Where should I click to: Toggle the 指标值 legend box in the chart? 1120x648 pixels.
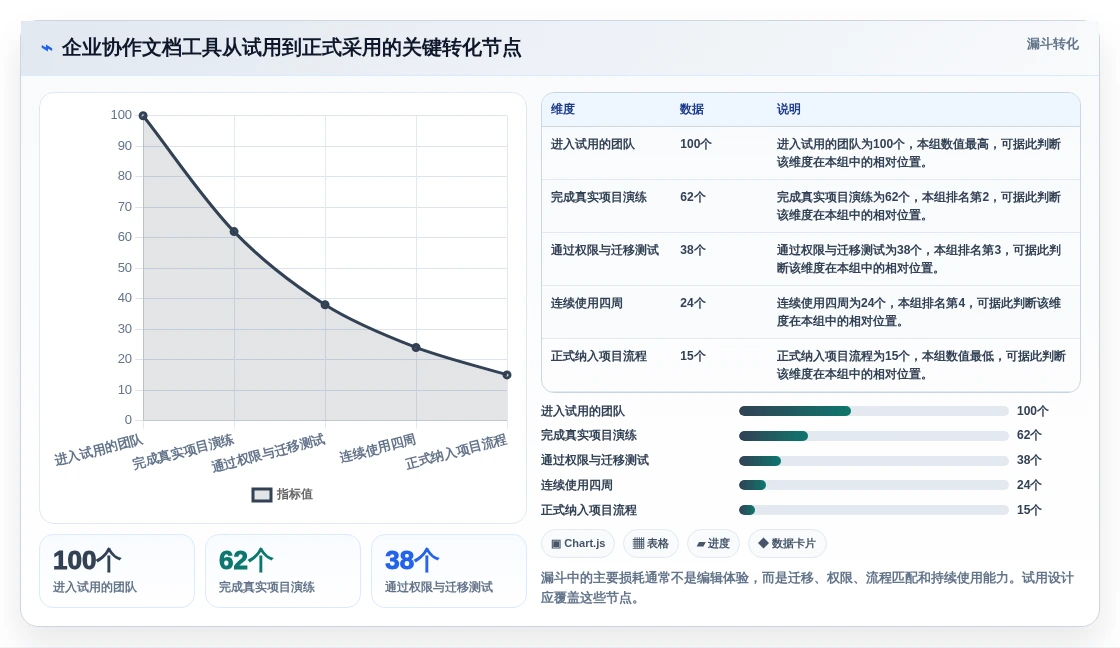tap(261, 494)
